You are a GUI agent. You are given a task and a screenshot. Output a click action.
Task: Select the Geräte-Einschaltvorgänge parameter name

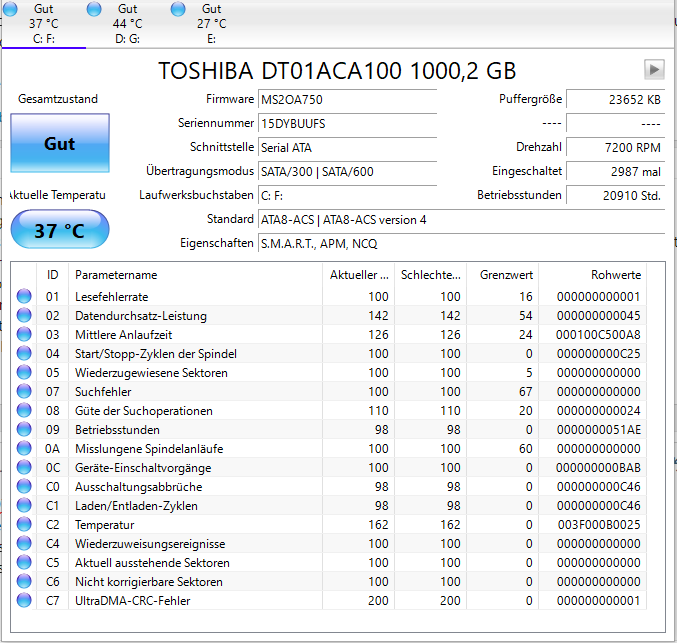[x=143, y=468]
